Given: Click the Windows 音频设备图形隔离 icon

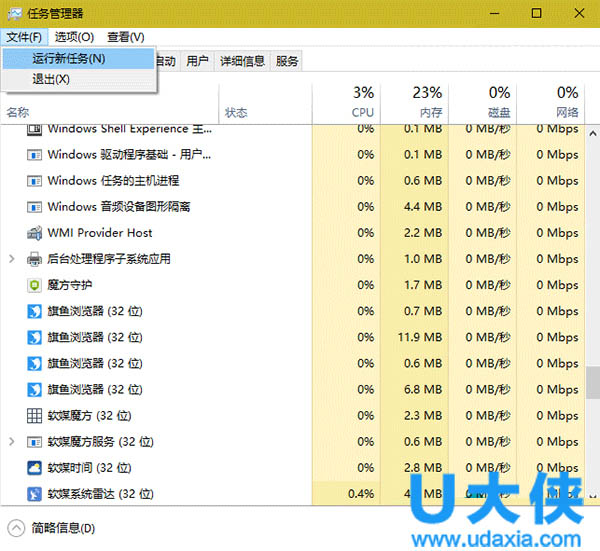Looking at the screenshot, I should click(x=34, y=207).
